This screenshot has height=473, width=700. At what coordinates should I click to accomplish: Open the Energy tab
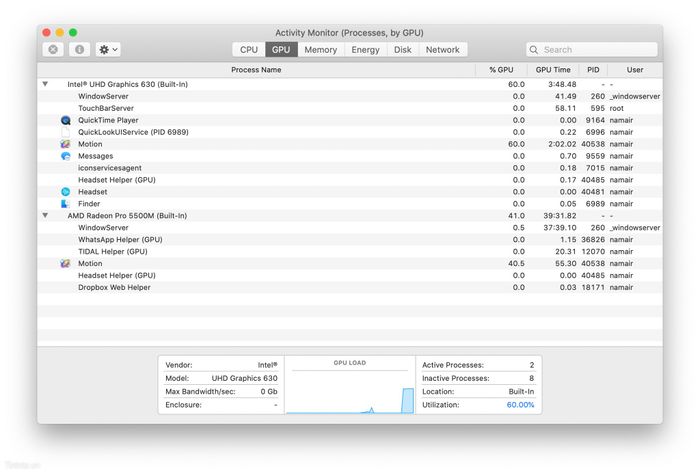pyautogui.click(x=365, y=50)
